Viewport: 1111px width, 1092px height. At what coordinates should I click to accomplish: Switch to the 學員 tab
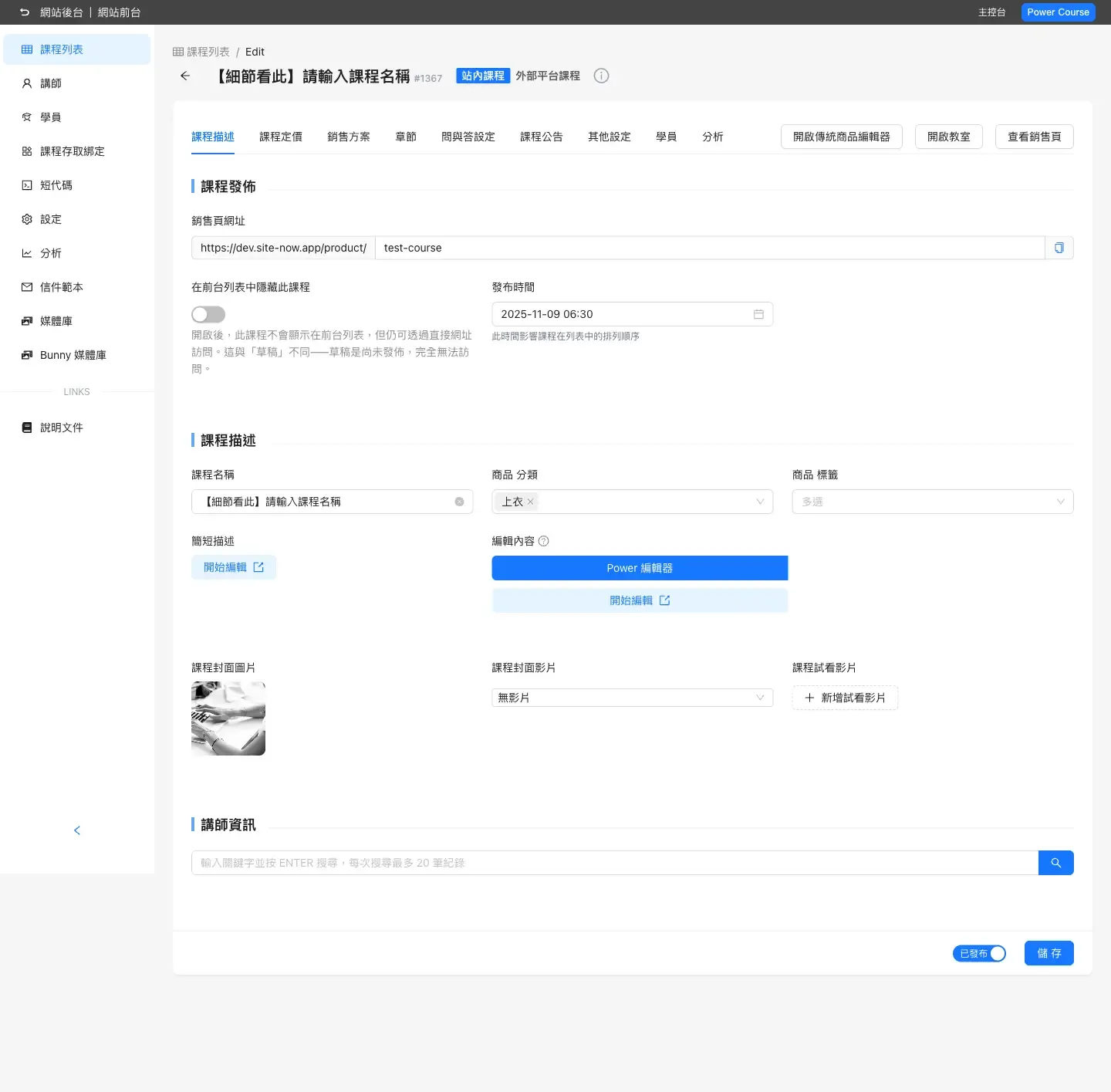click(x=667, y=137)
